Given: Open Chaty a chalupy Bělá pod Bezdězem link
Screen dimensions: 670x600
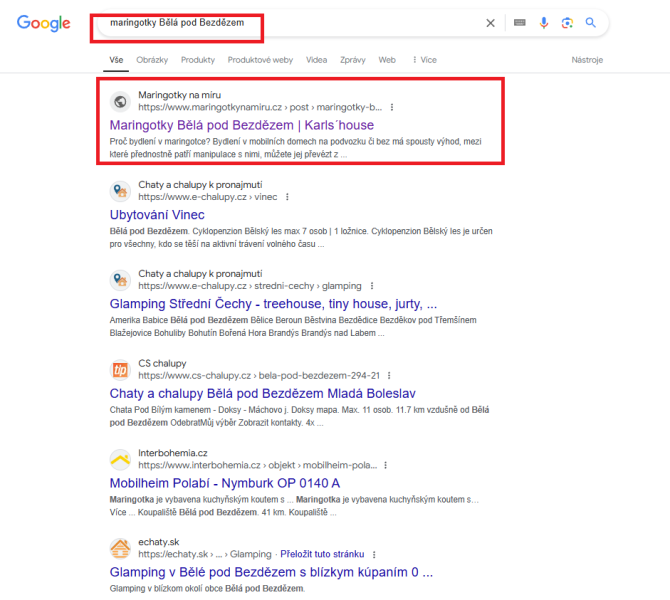Looking at the screenshot, I should tap(263, 394).
